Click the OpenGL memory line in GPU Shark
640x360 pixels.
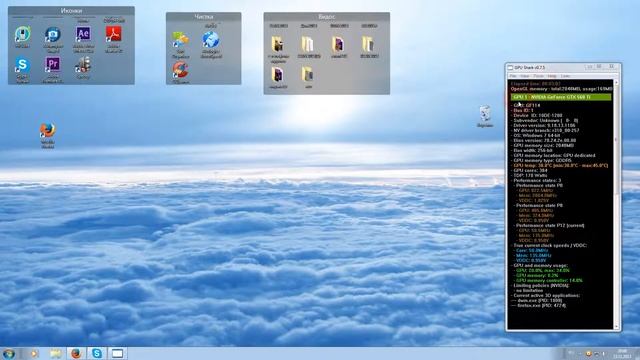[561, 89]
